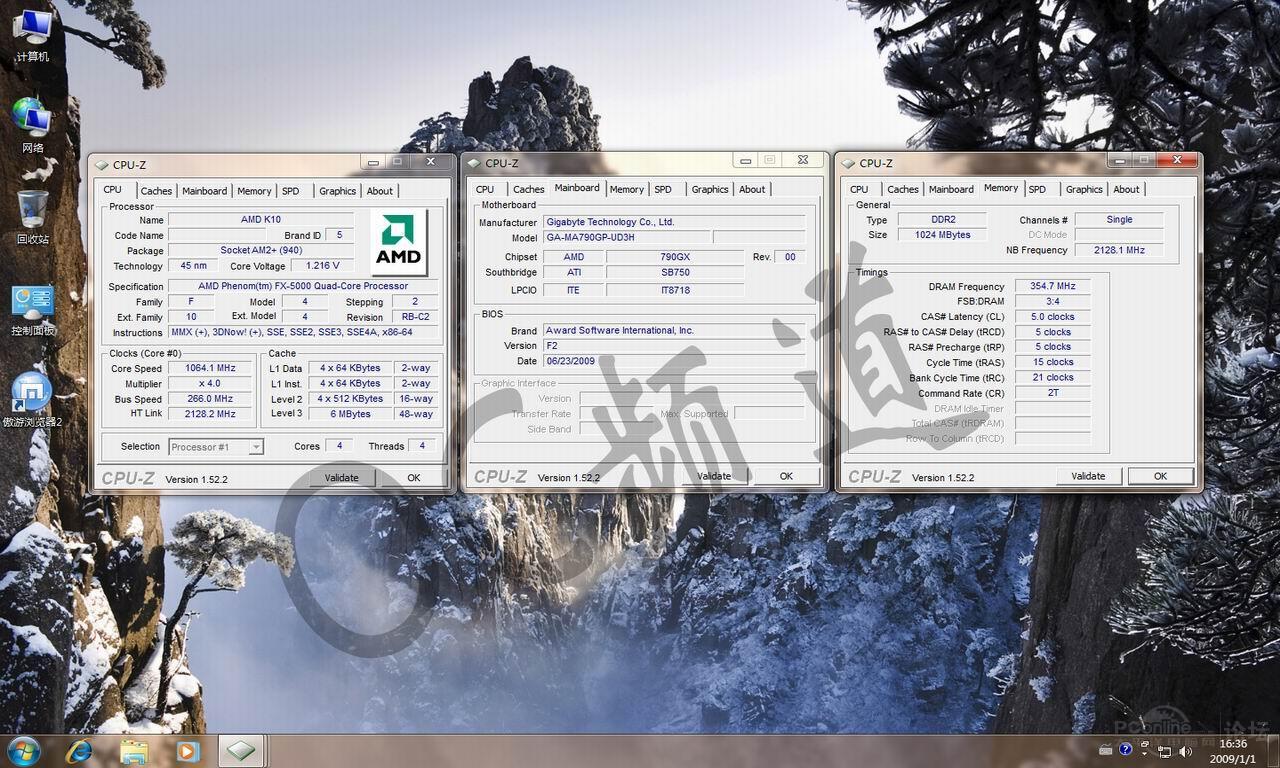This screenshot has height=768, width=1280.
Task: Click the Core Voltage value 1.216 V
Action: pos(322,266)
